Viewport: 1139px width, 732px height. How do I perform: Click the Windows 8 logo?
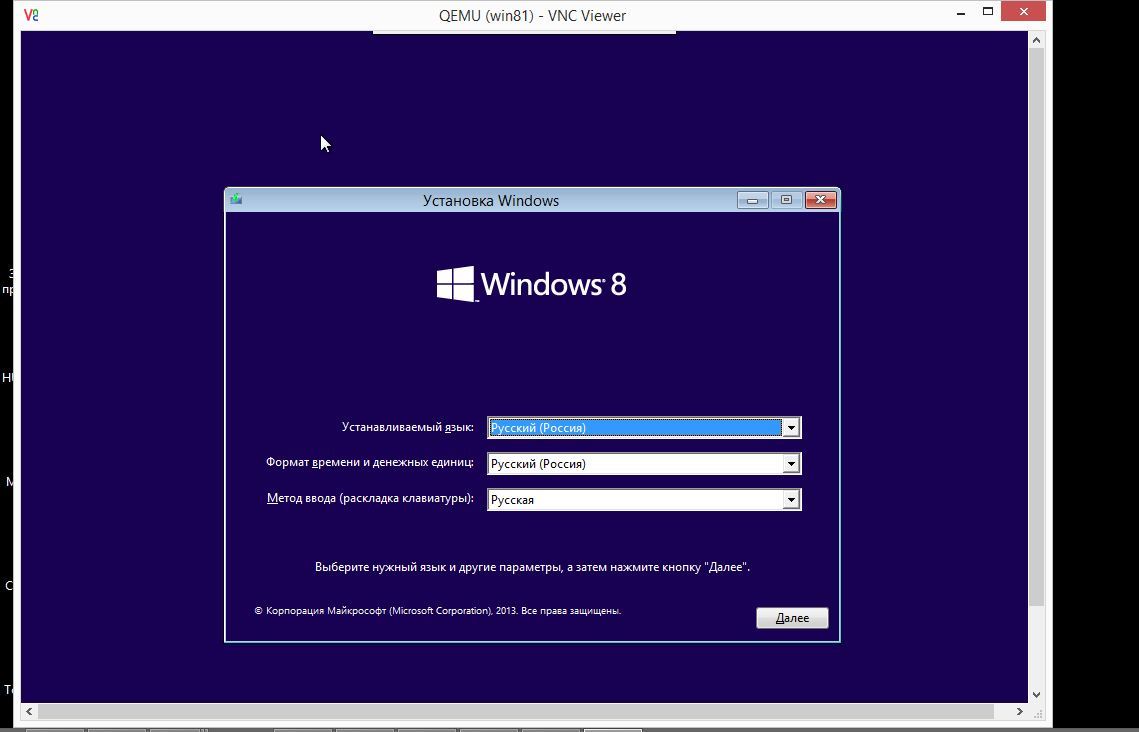pos(531,283)
